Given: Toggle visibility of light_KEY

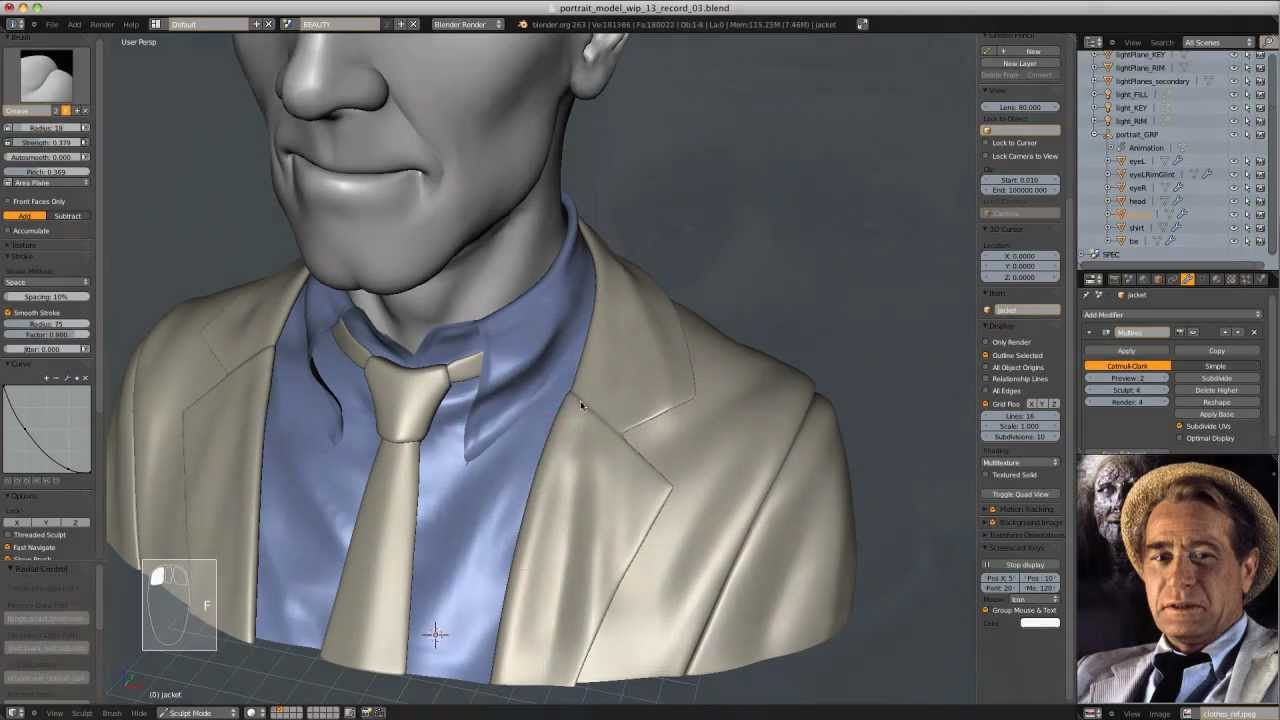Looking at the screenshot, I should [x=1234, y=108].
